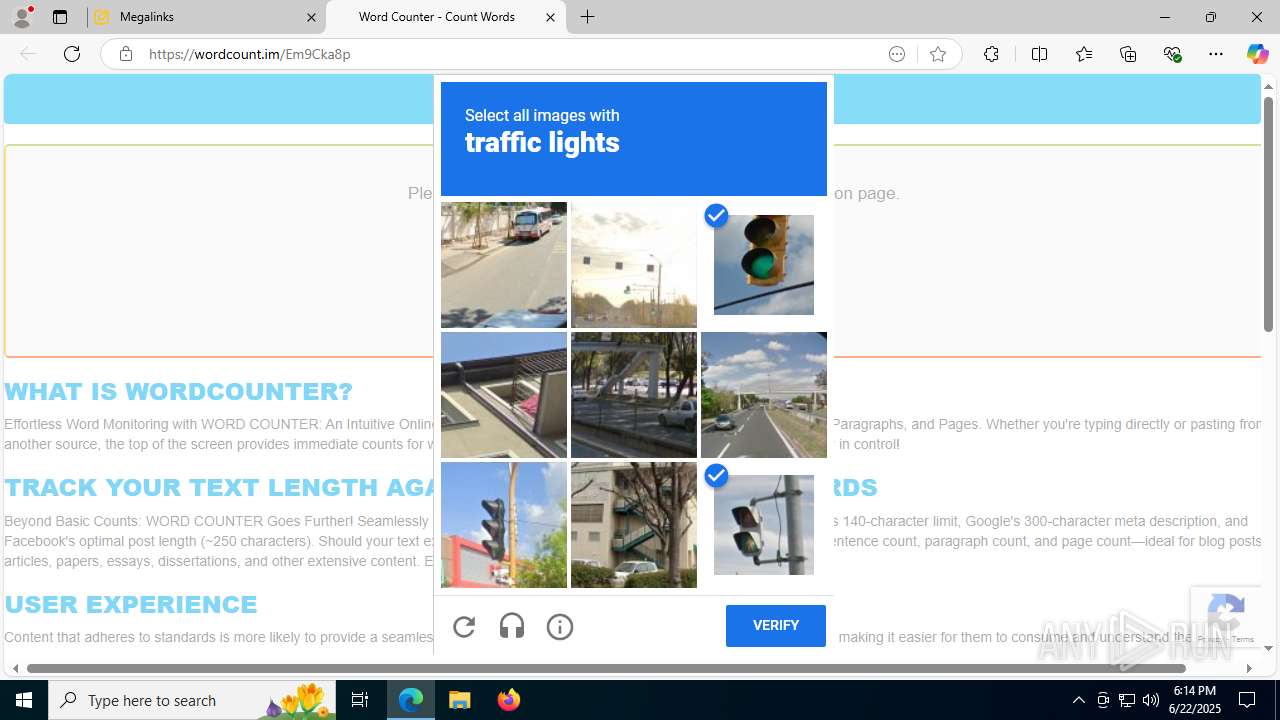Open the browser profile icon
Viewport: 1280px width, 720px height.
click(22, 17)
